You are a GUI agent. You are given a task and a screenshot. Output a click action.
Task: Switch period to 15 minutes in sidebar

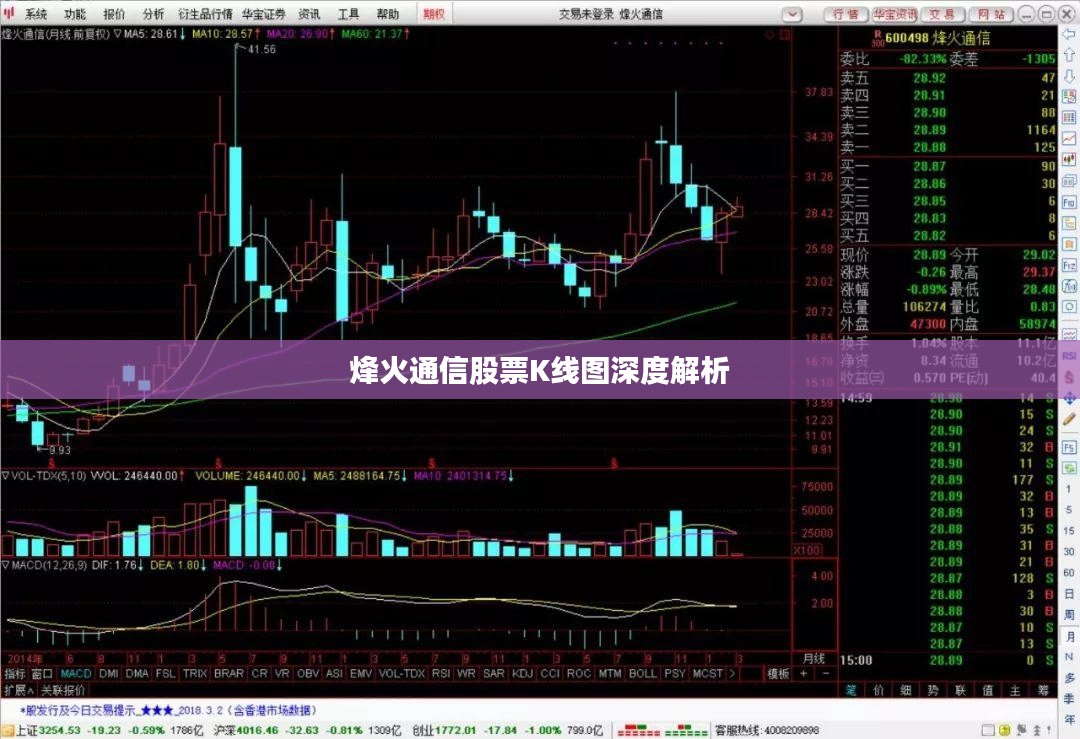pyautogui.click(x=1069, y=530)
